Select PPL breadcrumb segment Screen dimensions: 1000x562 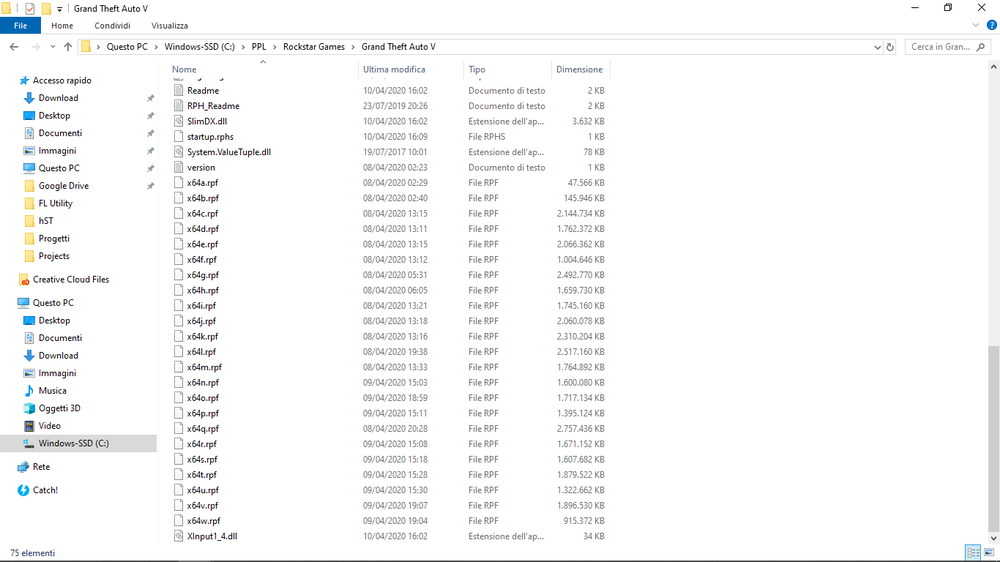pyautogui.click(x=259, y=47)
